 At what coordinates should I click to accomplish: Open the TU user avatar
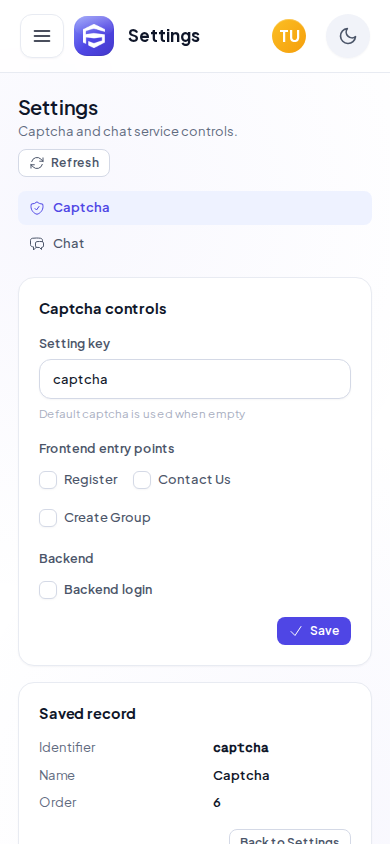(289, 36)
